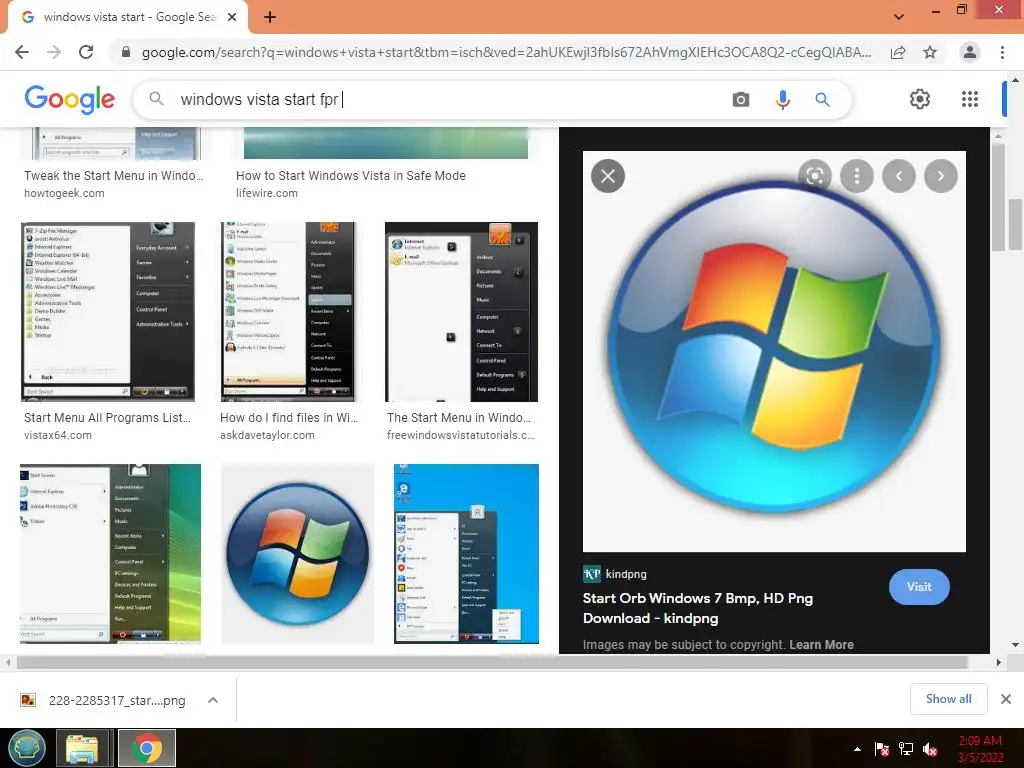Search inside image with Lens icon
1024x768 pixels.
(x=814, y=176)
